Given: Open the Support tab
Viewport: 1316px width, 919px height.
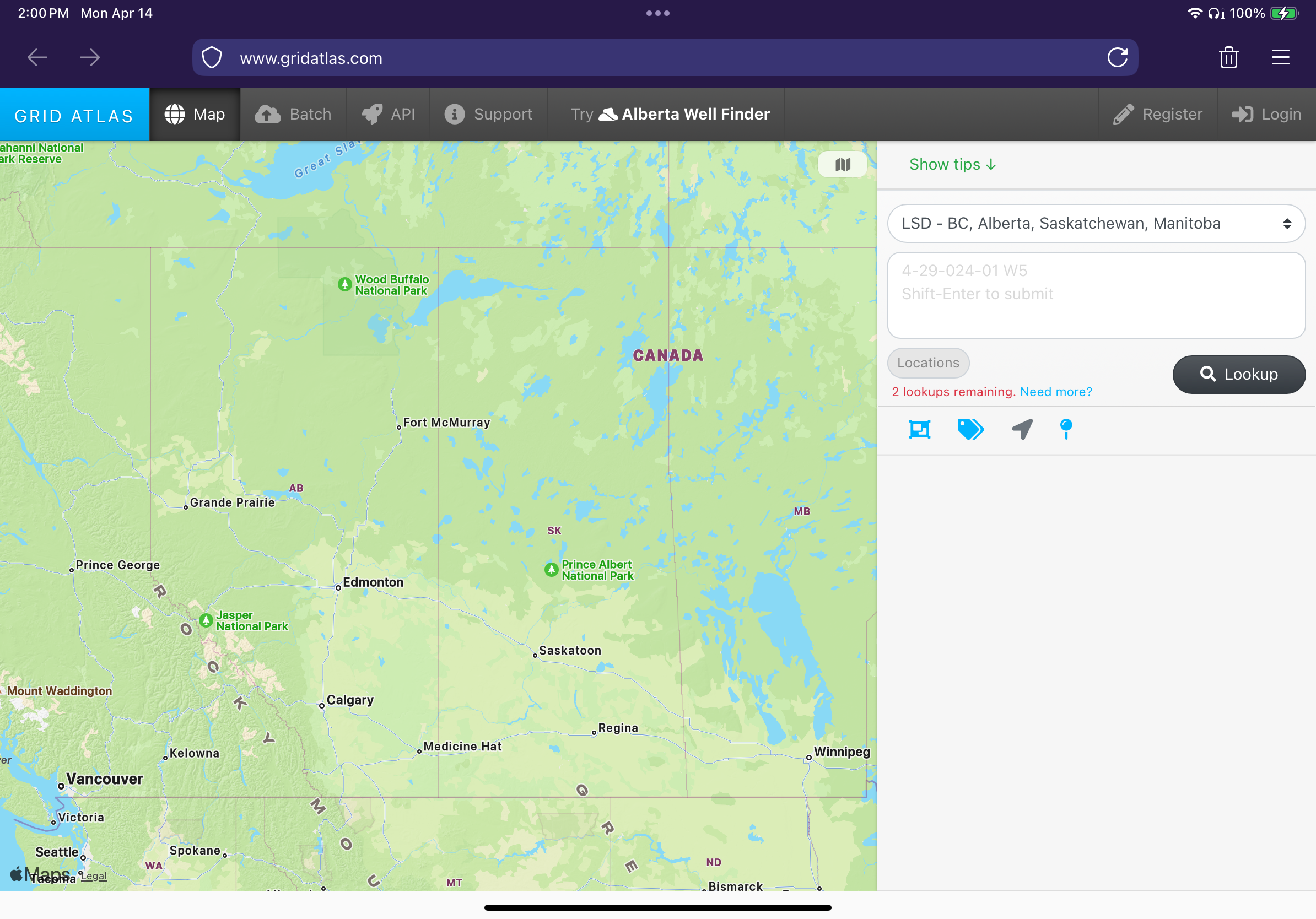Looking at the screenshot, I should click(489, 115).
